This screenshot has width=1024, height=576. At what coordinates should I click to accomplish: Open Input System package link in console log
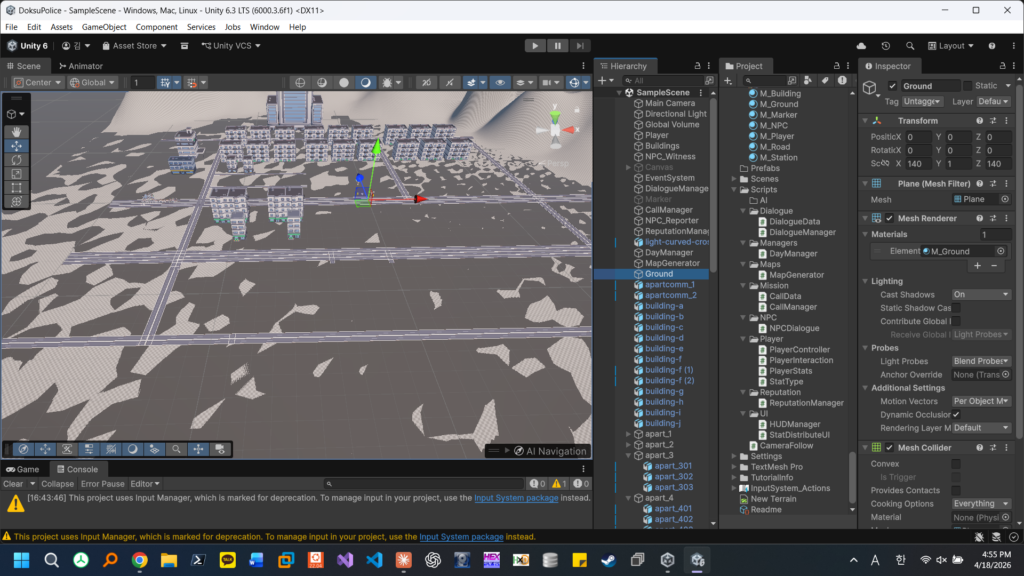click(x=516, y=498)
